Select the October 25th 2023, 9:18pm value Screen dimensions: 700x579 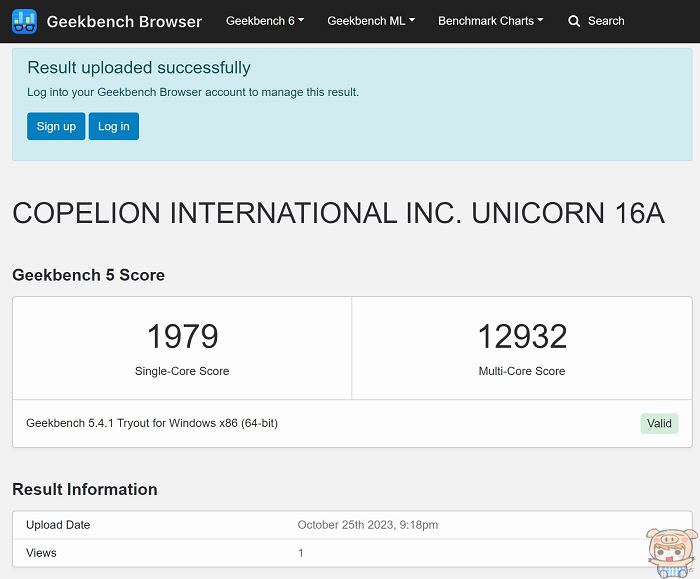coord(368,525)
